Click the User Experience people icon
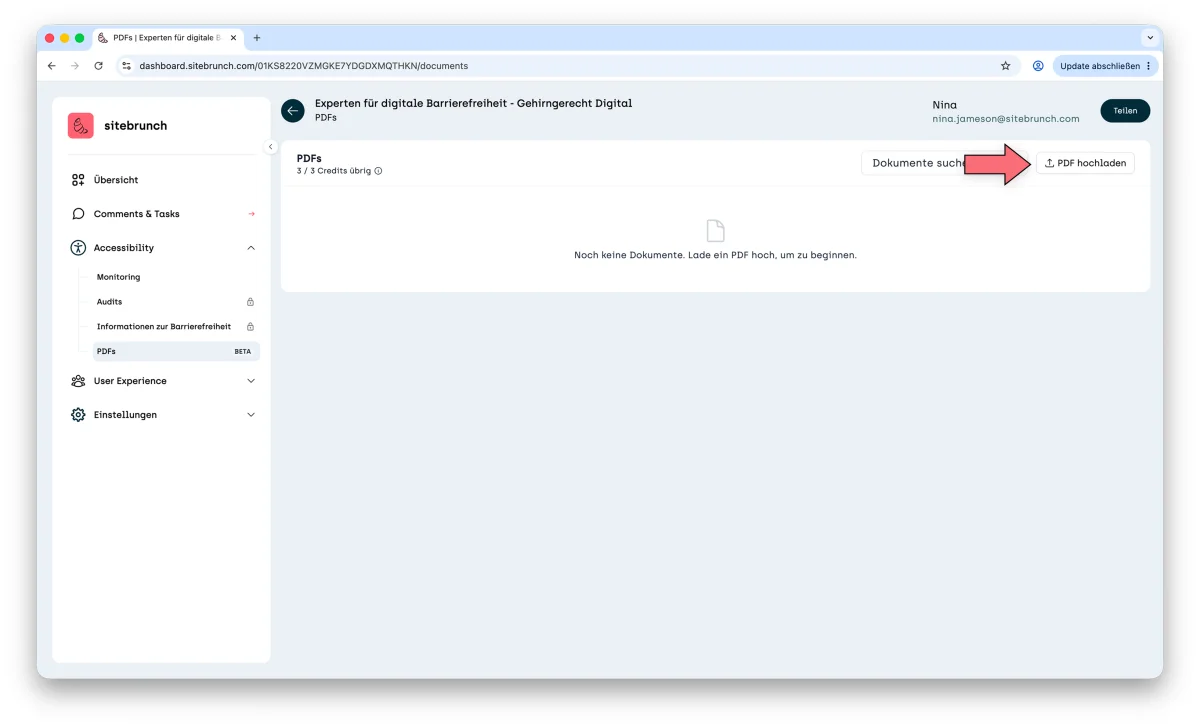The image size is (1200, 727). 78,381
